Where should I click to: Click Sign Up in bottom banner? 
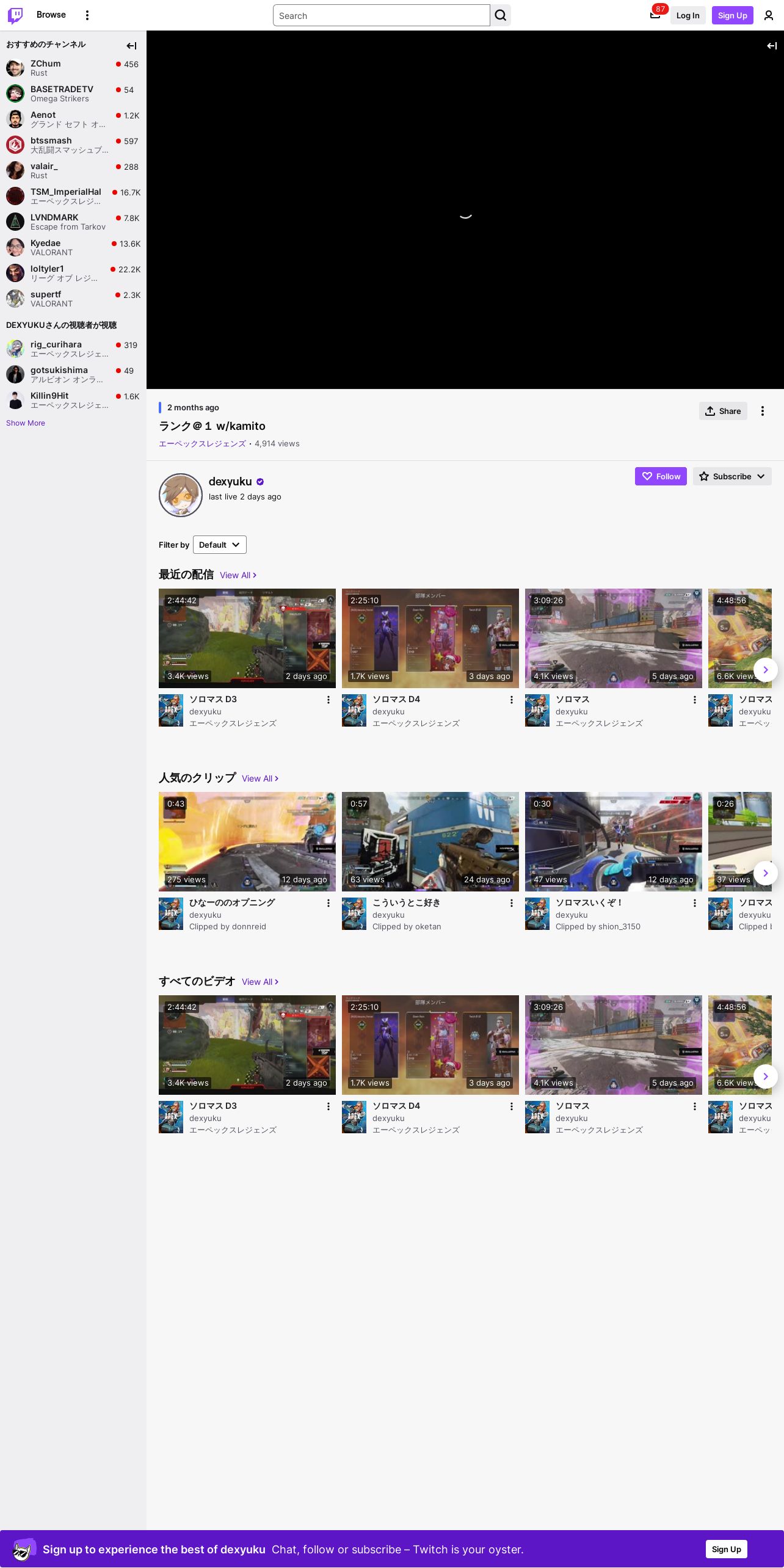pos(727,1549)
